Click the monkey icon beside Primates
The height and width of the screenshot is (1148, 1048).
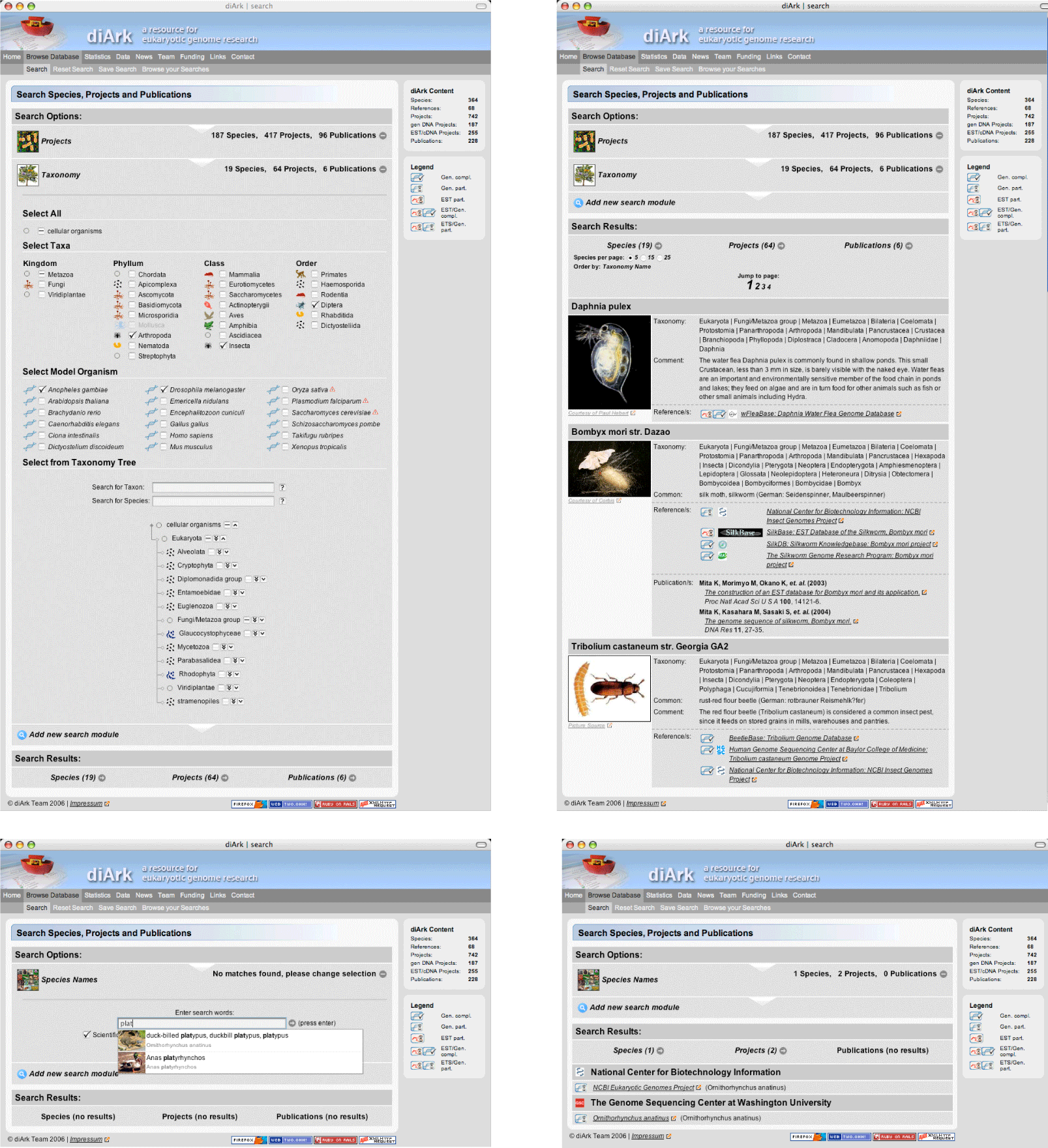pos(300,274)
